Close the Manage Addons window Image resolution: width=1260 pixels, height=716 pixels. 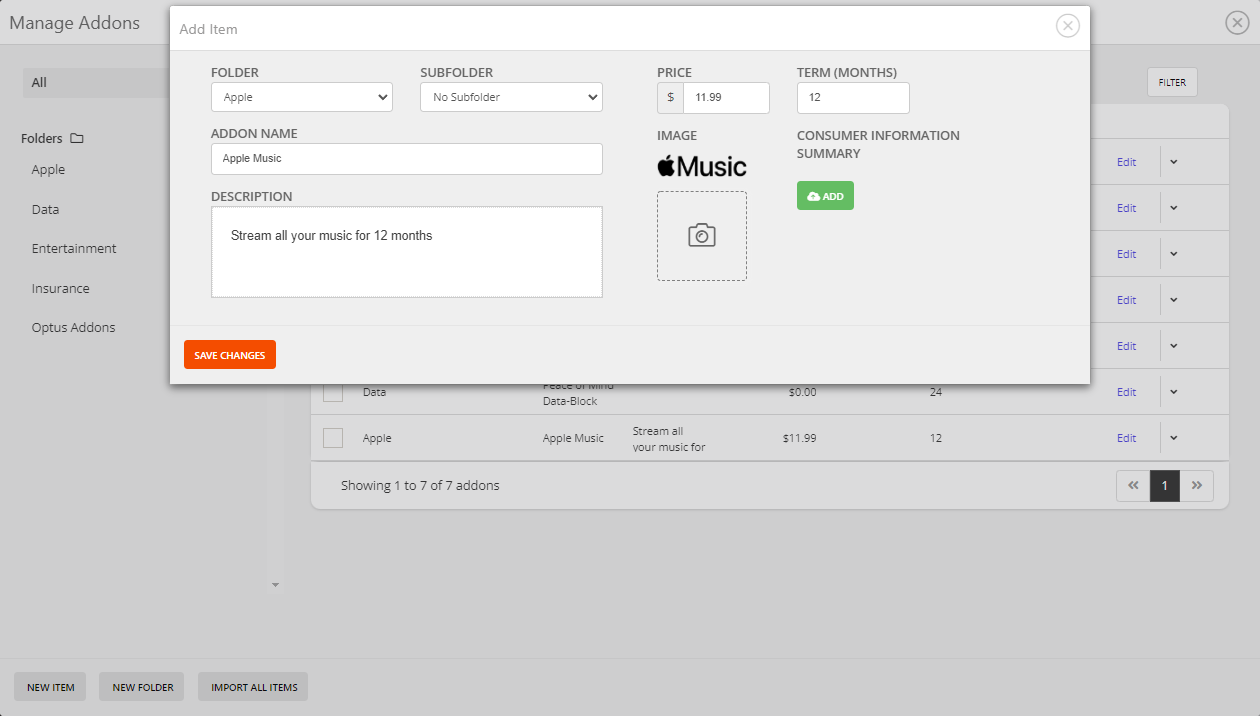coord(1237,23)
